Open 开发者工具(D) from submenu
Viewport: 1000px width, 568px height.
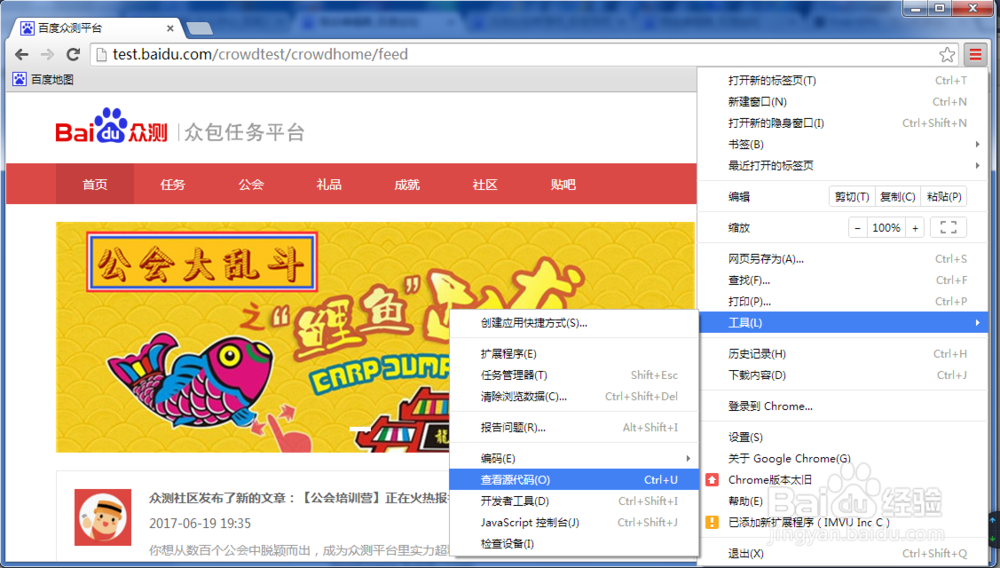tap(573, 501)
